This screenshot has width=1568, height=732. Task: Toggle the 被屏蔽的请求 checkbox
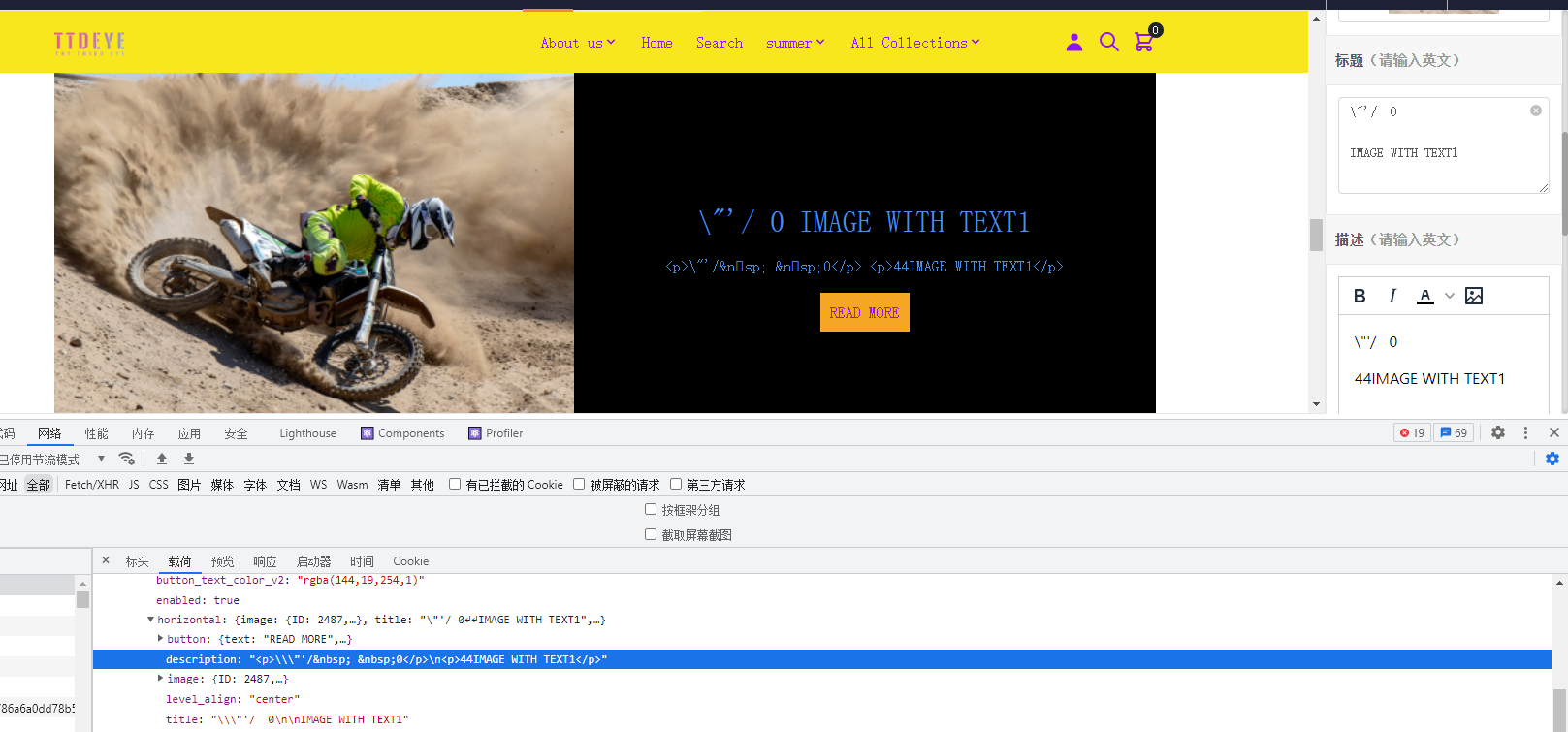(x=579, y=484)
